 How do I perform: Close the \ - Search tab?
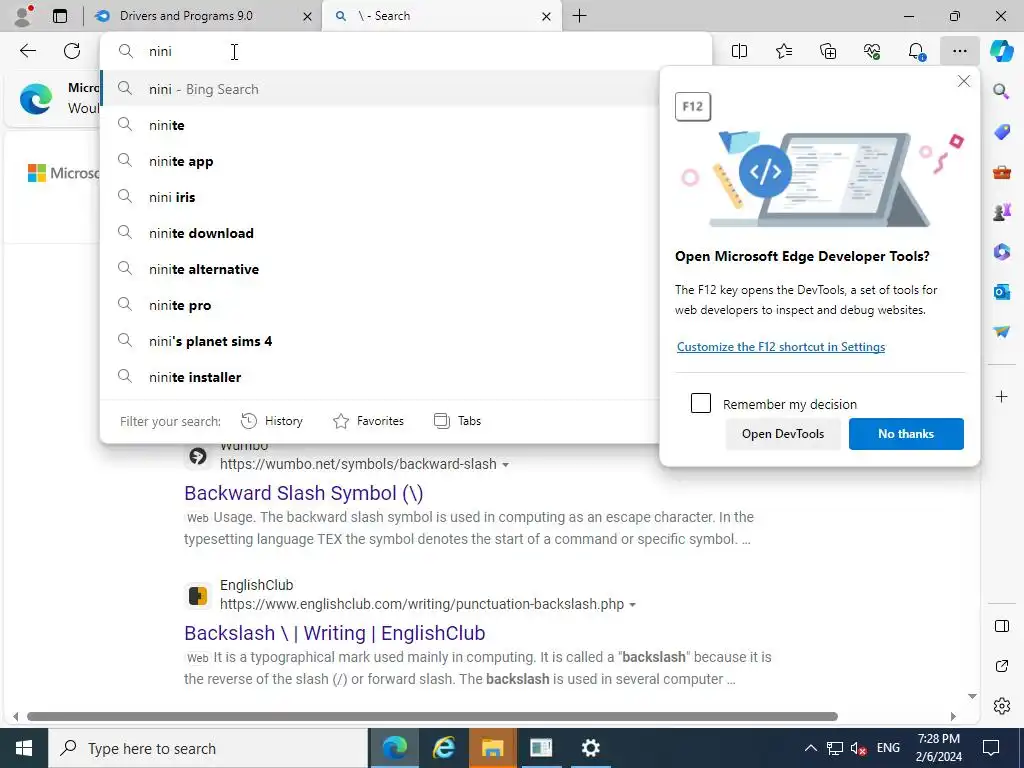click(x=547, y=16)
